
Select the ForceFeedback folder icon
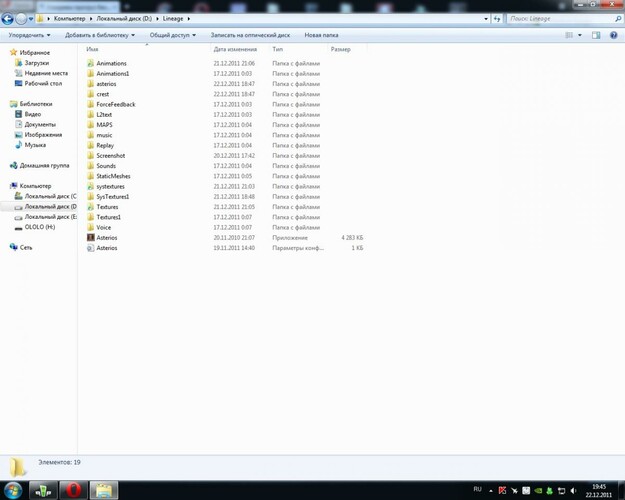click(x=90, y=104)
